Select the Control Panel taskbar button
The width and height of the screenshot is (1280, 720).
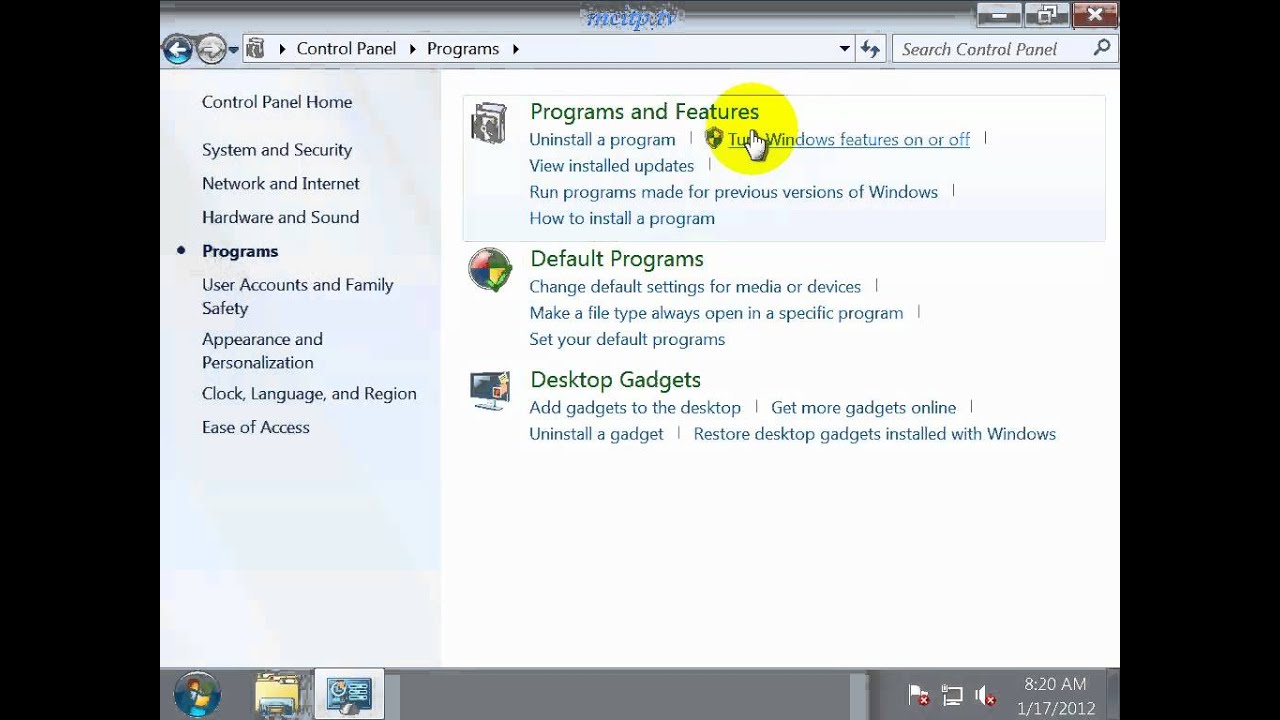(x=350, y=695)
